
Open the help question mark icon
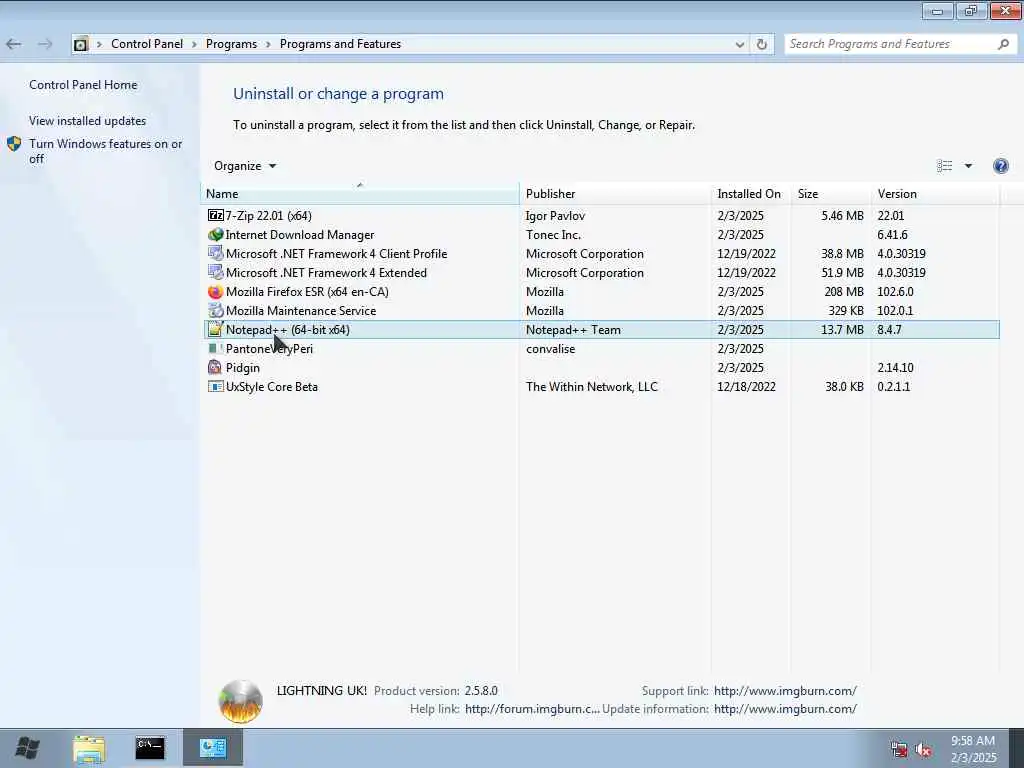1000,166
